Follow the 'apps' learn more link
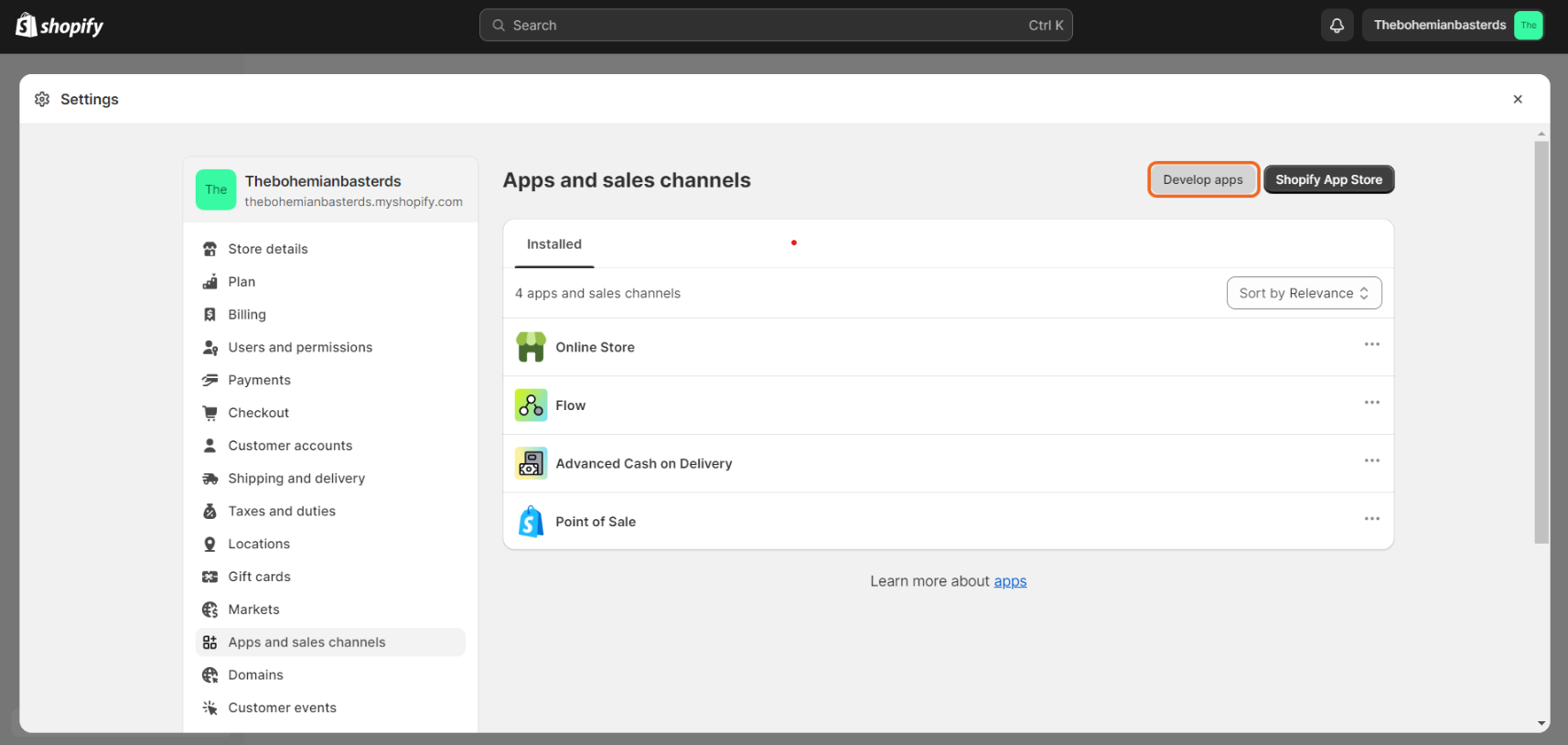The height and width of the screenshot is (745, 1568). pos(1010,581)
